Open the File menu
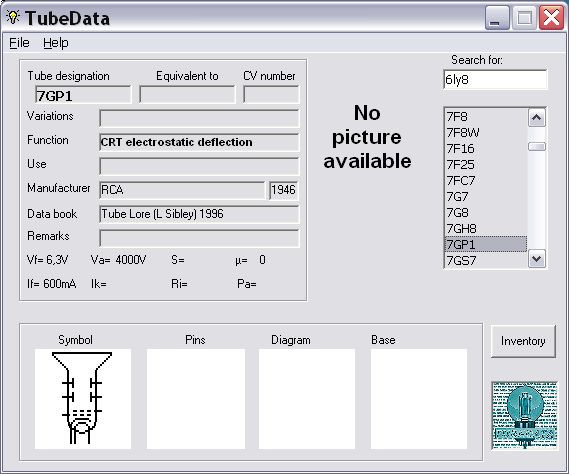Screen dimensions: 569x474 (x=19, y=43)
